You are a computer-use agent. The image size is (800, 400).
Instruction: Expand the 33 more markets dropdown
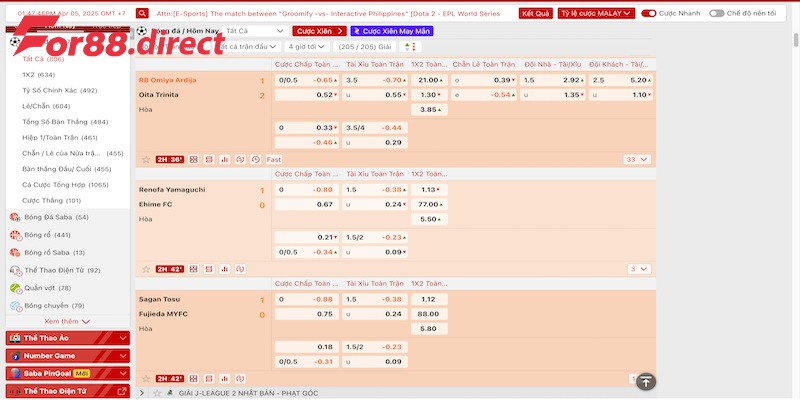coord(634,159)
